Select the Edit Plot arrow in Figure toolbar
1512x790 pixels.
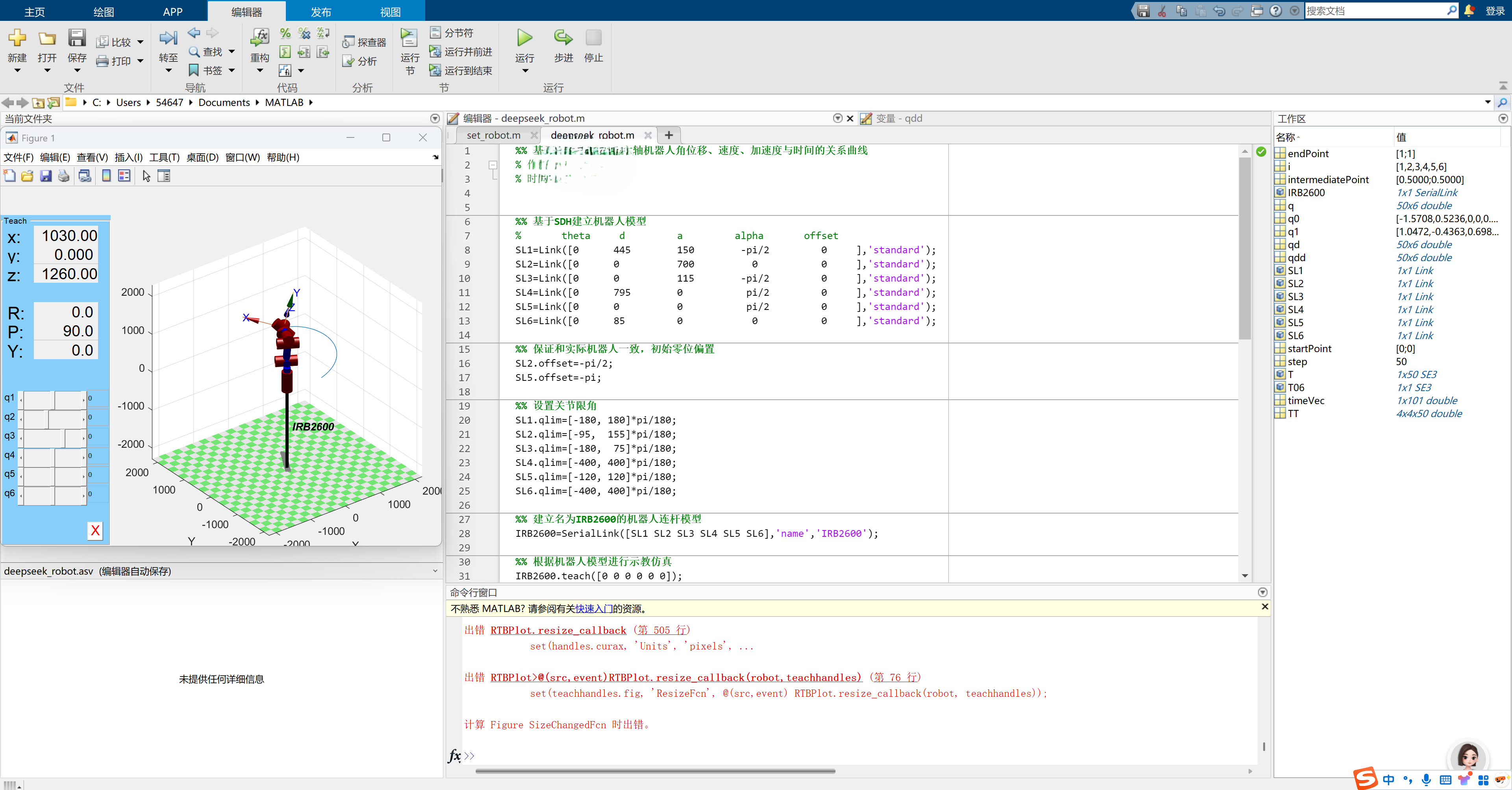coord(146,176)
